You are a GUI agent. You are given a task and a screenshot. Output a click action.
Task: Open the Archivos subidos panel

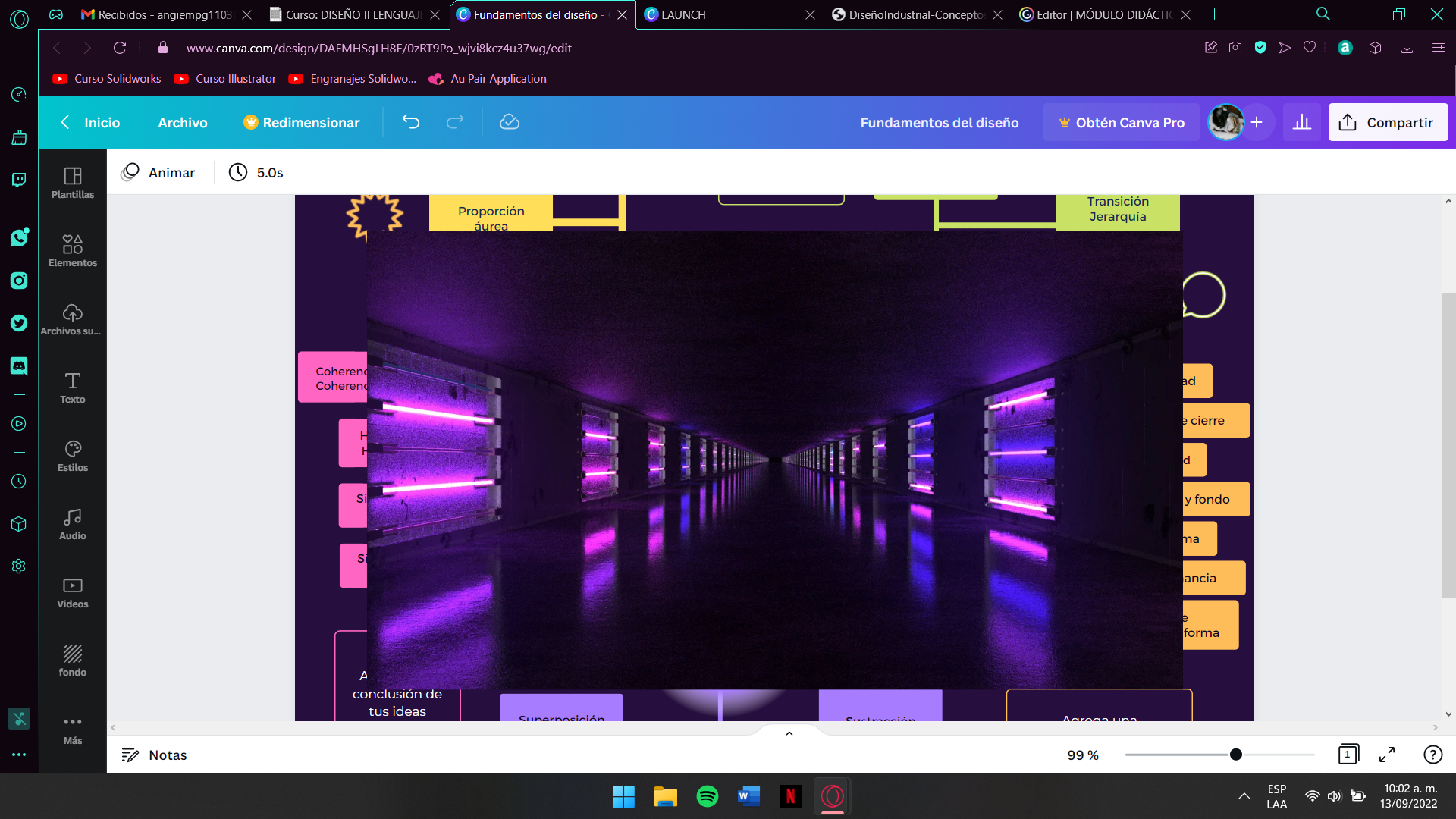point(72,318)
